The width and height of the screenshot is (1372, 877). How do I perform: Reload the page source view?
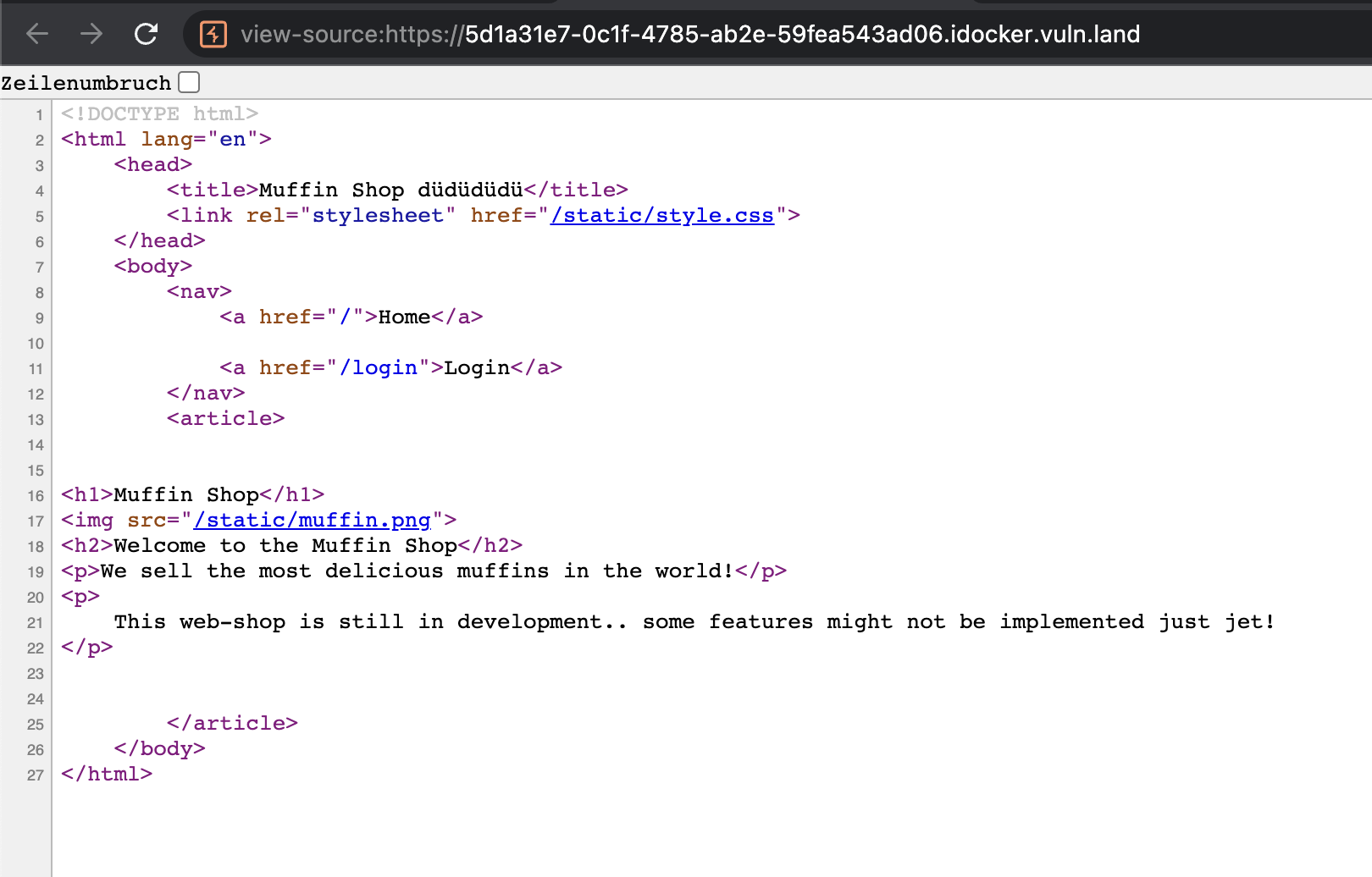pyautogui.click(x=147, y=34)
